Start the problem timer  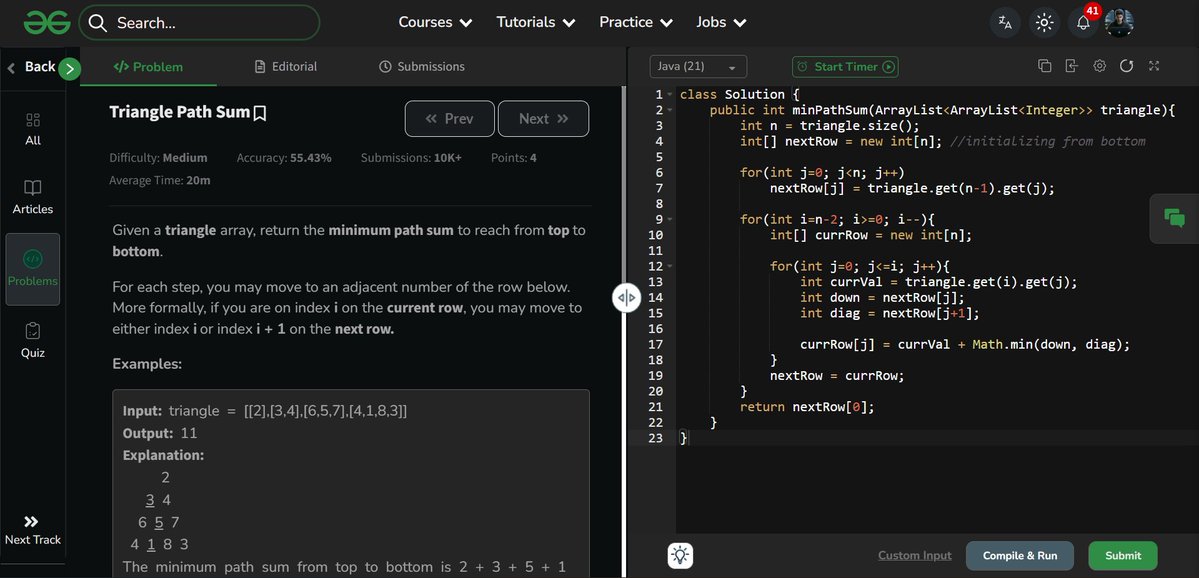pos(843,65)
